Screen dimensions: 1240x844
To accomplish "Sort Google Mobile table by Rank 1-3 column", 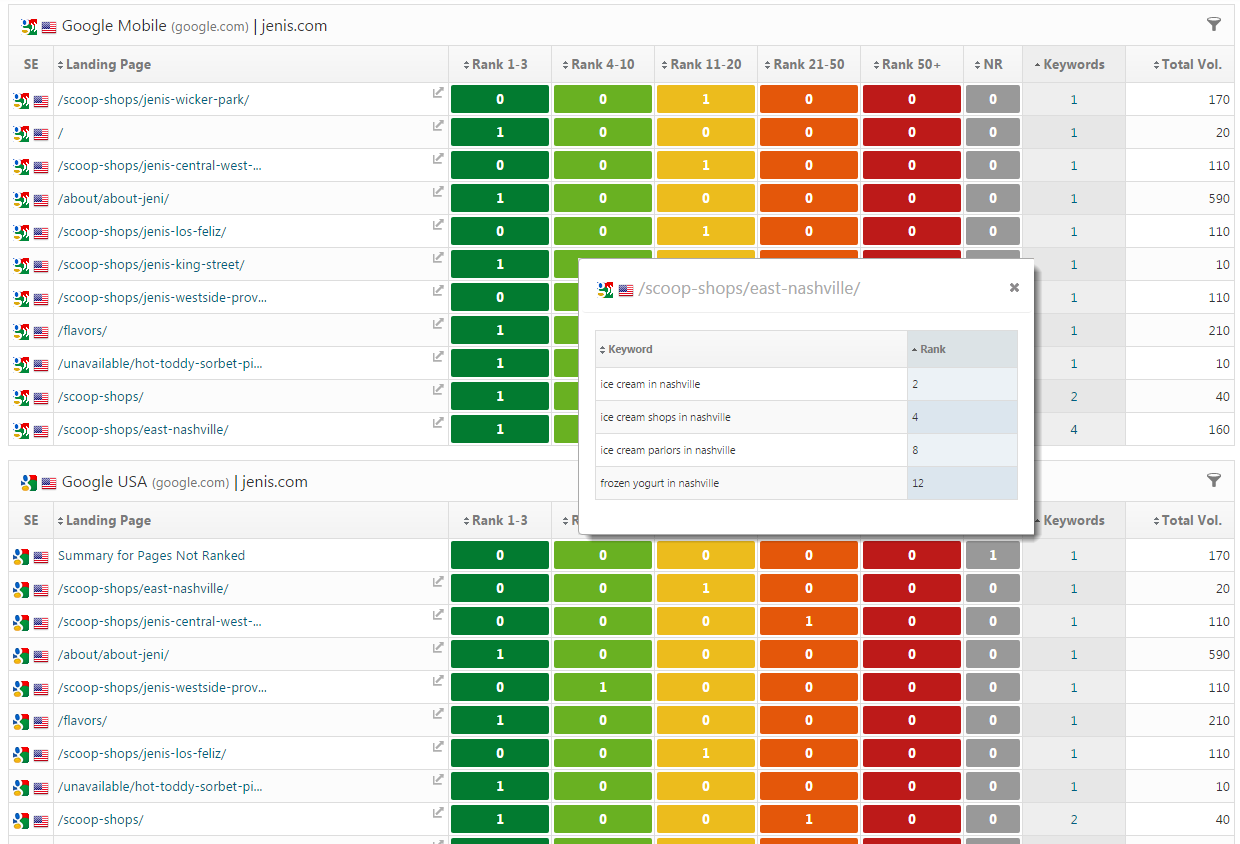I will 499,64.
